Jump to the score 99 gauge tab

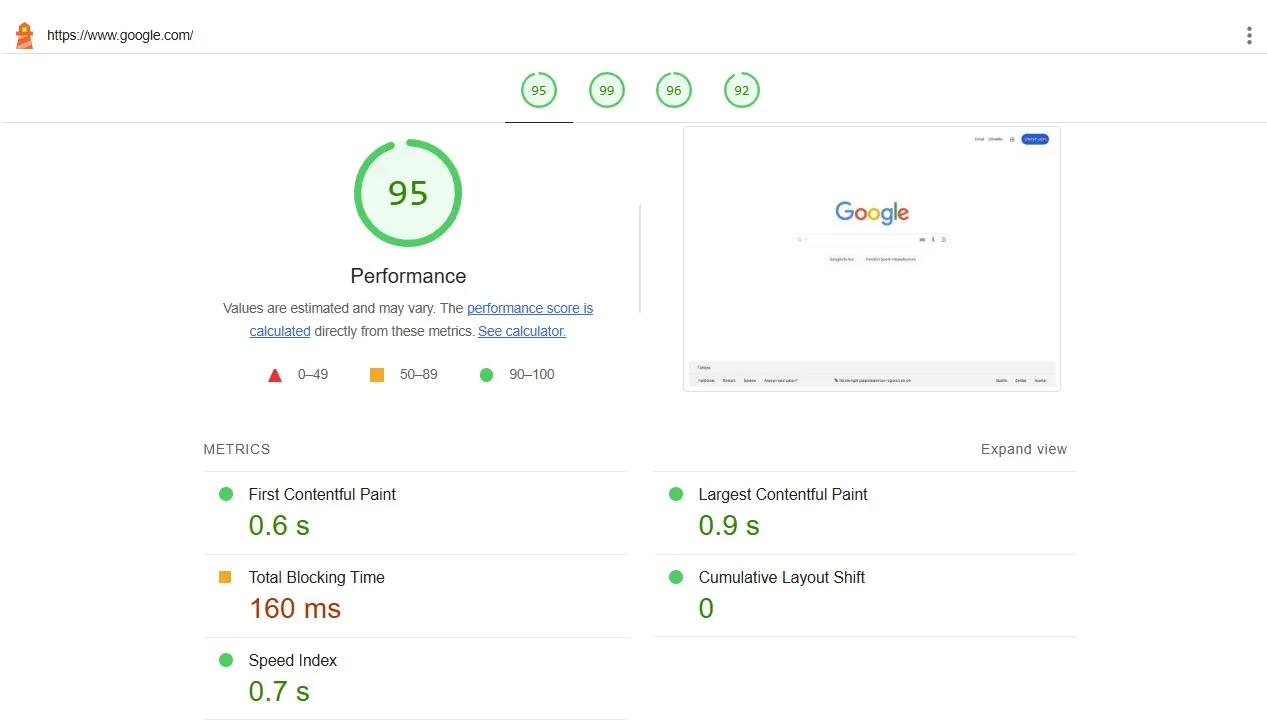pyautogui.click(x=607, y=91)
